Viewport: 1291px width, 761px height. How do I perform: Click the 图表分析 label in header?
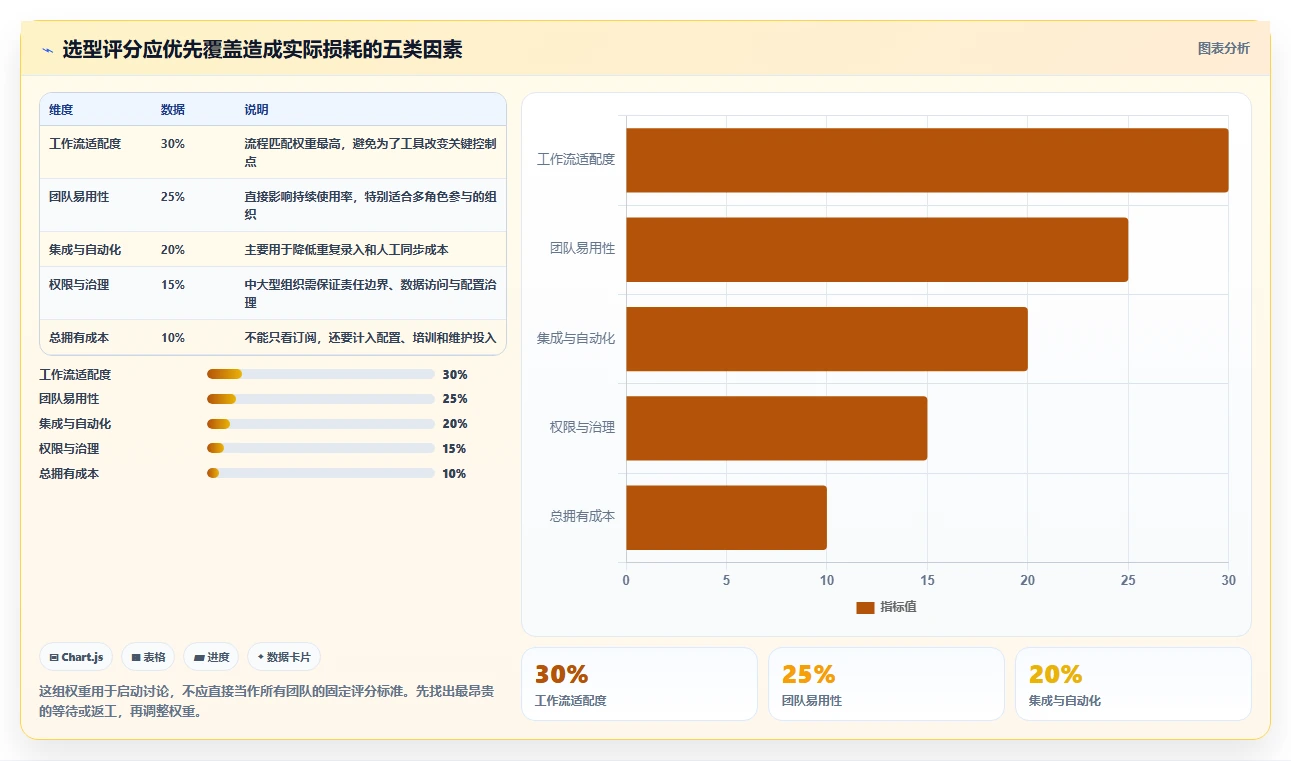point(1223,48)
